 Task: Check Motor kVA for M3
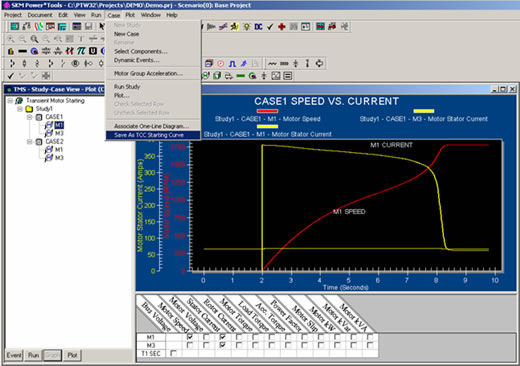pos(370,345)
